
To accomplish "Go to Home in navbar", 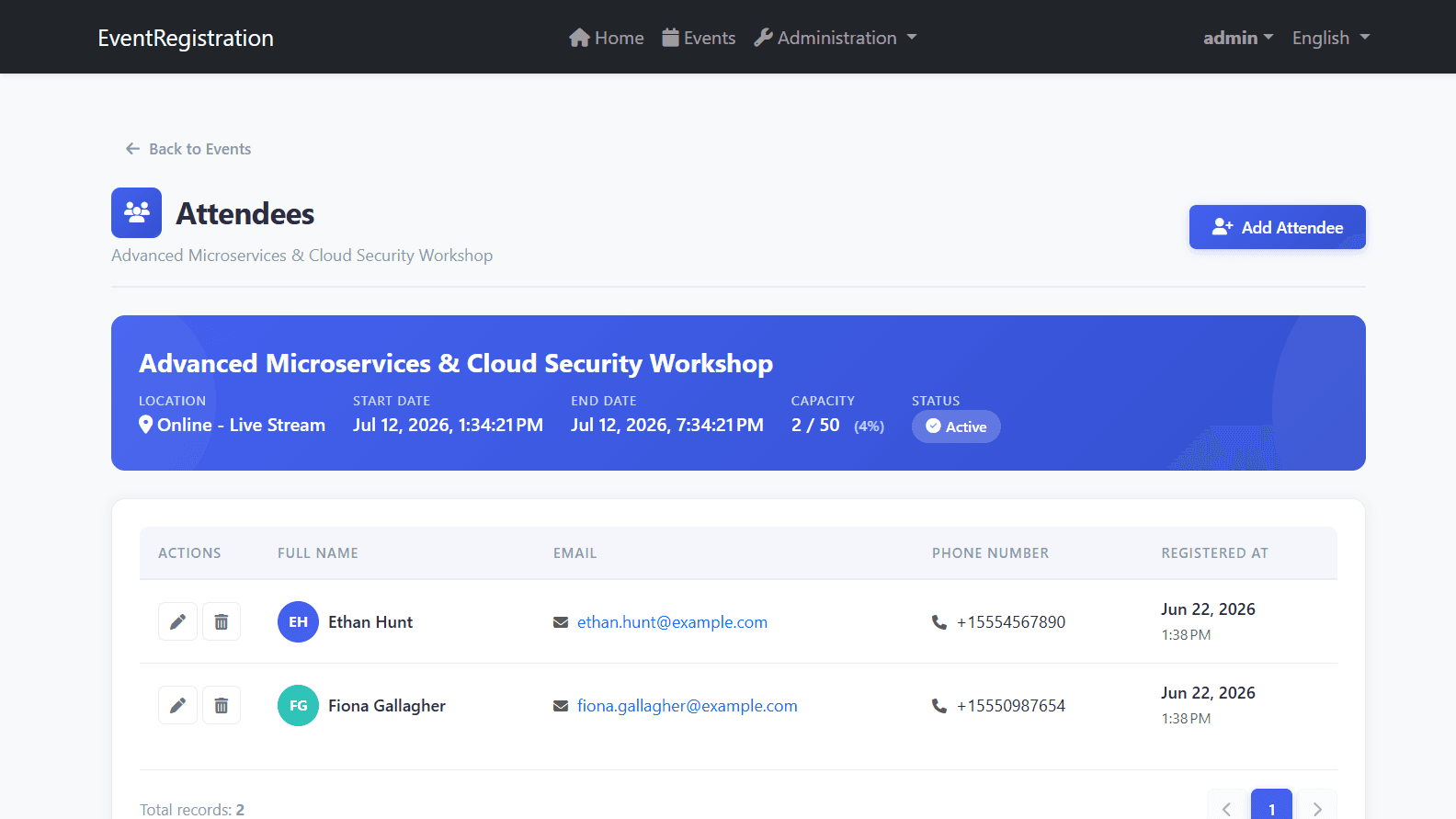I will pos(607,38).
